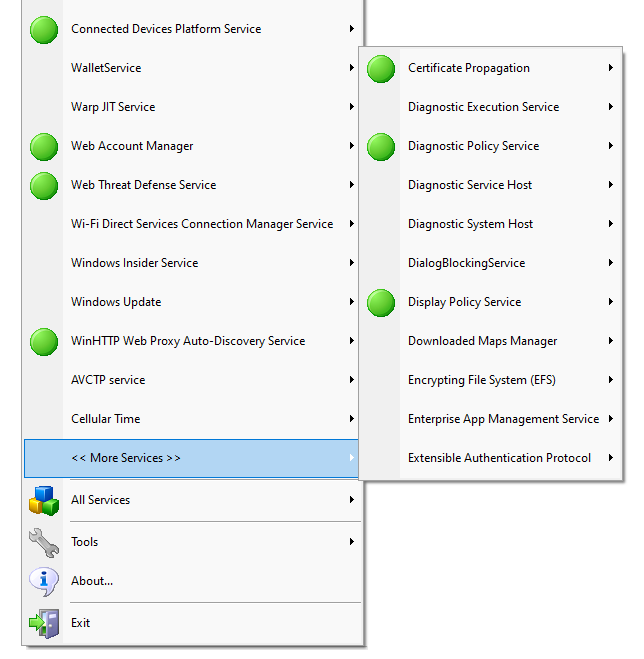Open the About... dialog
The height and width of the screenshot is (659, 644).
pos(193,581)
